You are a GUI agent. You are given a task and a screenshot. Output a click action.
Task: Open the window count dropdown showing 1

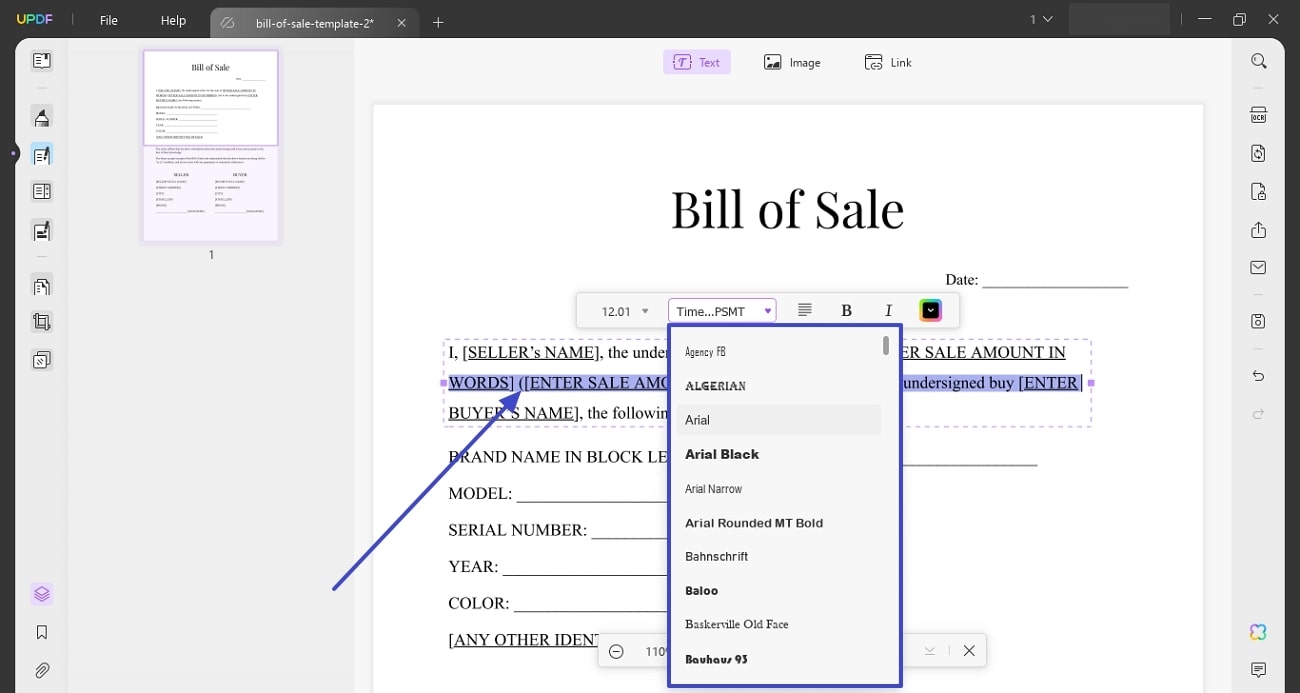click(1041, 19)
